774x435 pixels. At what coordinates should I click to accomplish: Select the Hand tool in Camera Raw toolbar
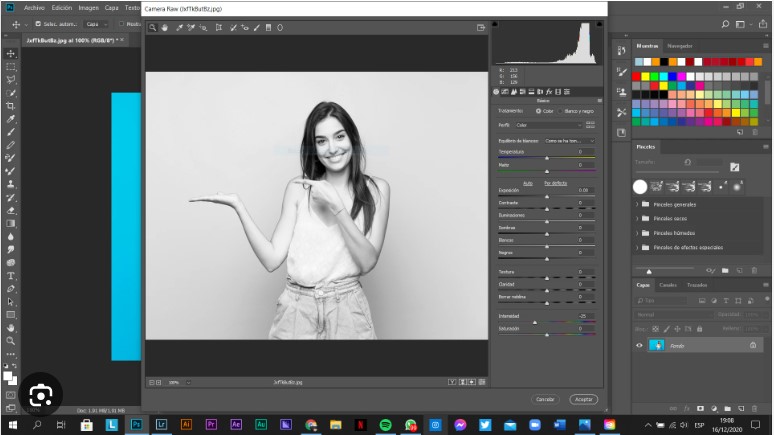pyautogui.click(x=164, y=28)
